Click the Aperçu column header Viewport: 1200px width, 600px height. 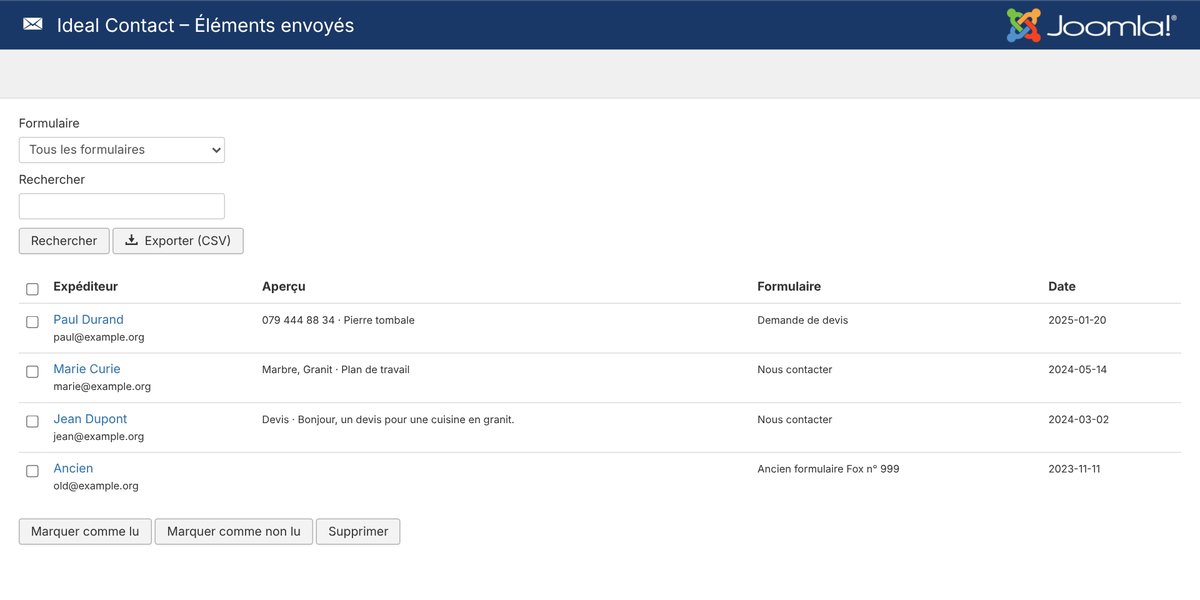click(284, 286)
